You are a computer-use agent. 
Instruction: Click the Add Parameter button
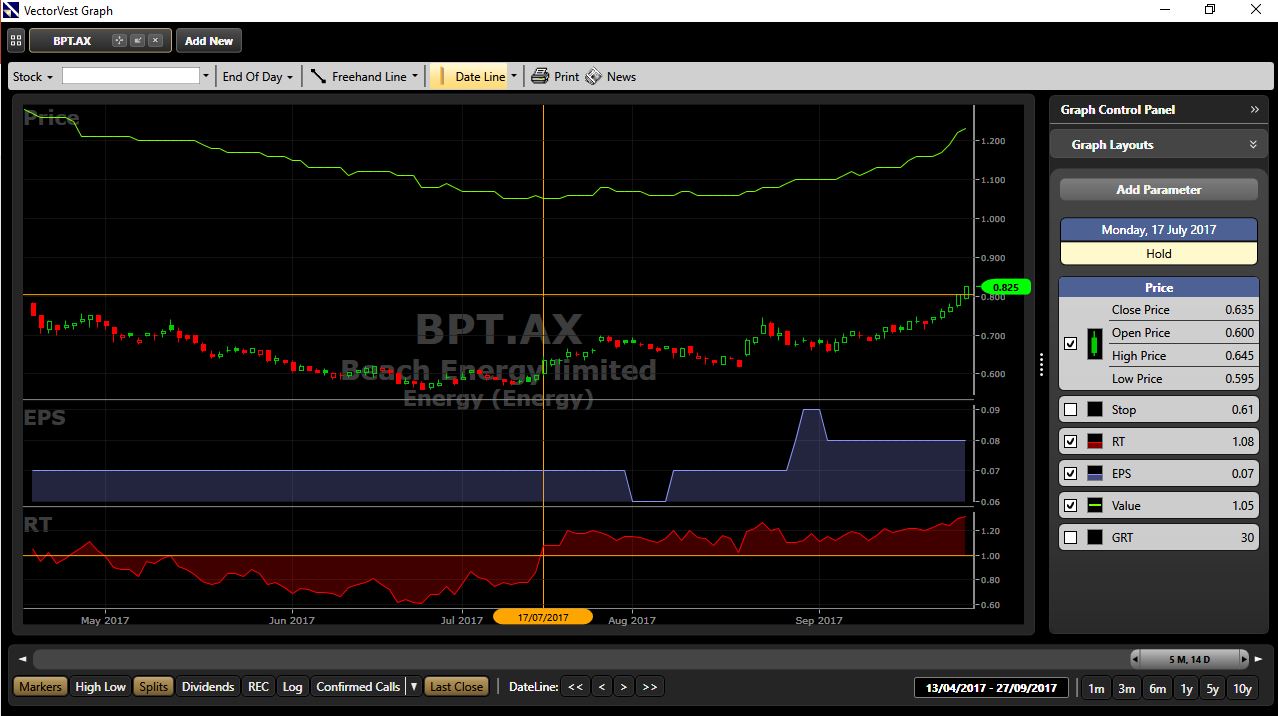(1159, 190)
